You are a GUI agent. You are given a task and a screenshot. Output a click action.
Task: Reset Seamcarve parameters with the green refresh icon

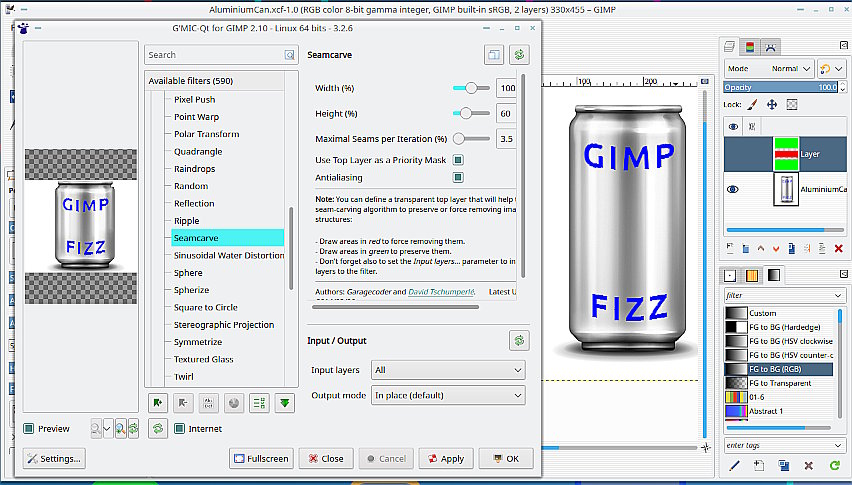[519, 54]
